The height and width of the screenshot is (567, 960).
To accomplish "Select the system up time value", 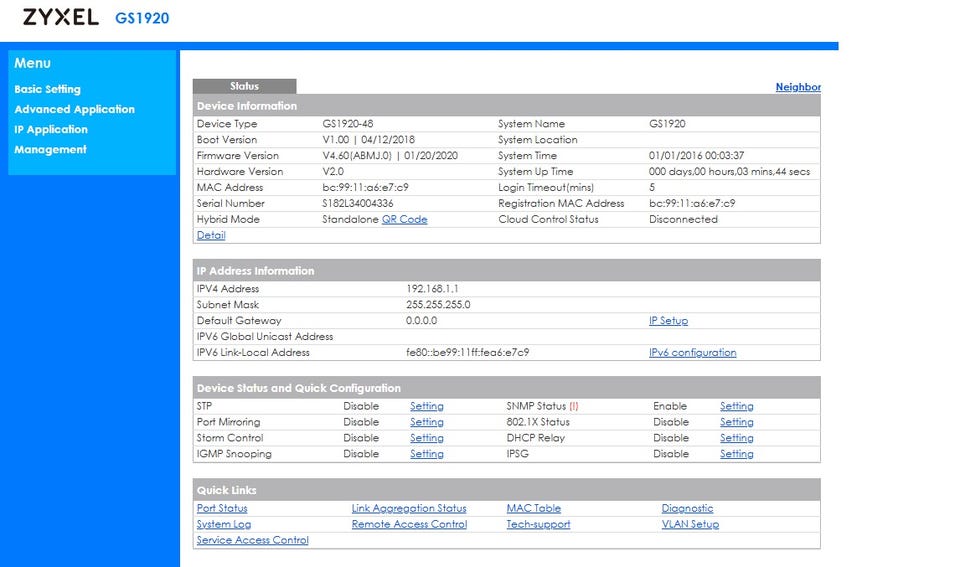I will click(729, 171).
